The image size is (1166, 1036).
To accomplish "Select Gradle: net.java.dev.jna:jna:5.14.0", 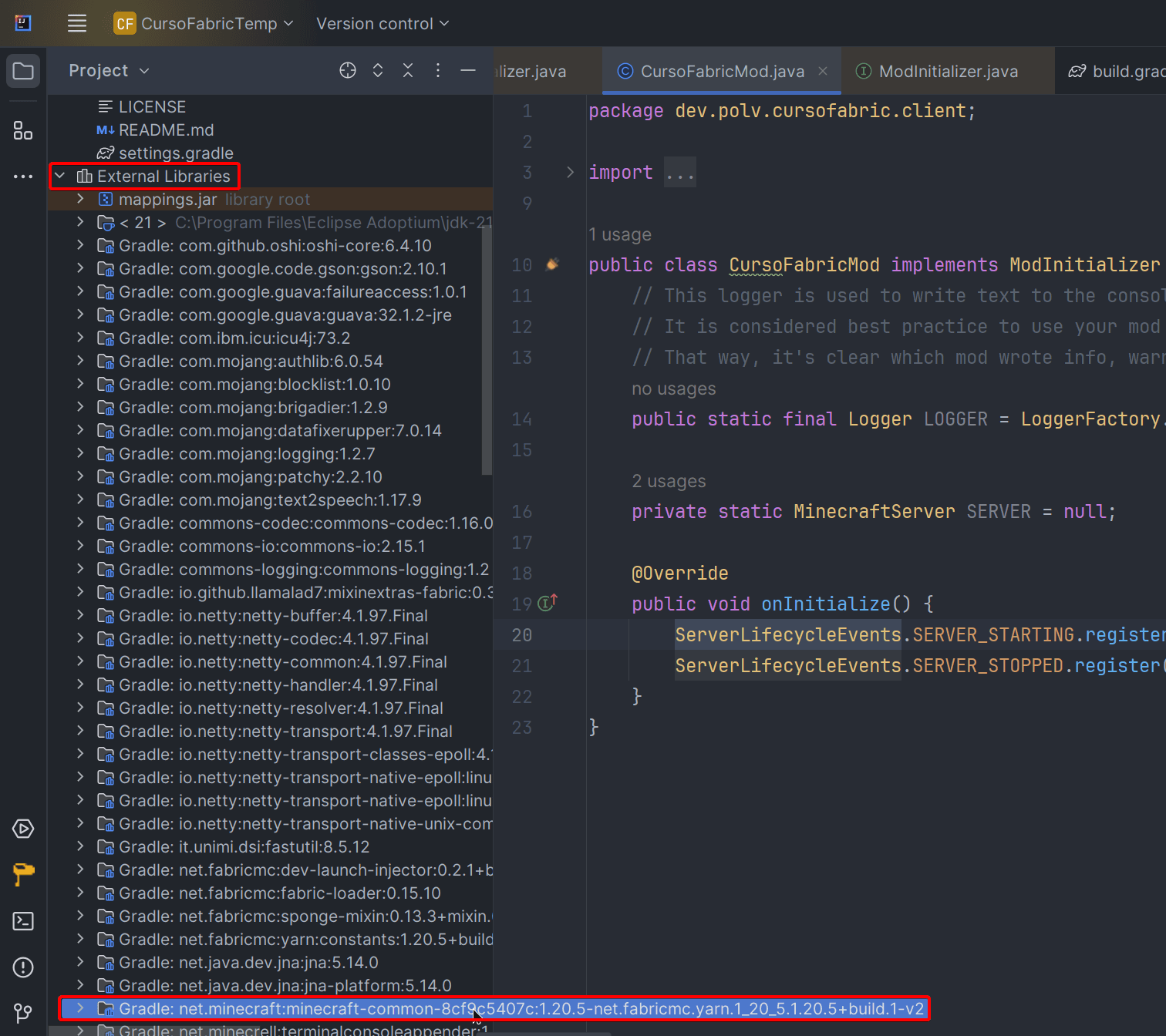I will click(x=248, y=962).
